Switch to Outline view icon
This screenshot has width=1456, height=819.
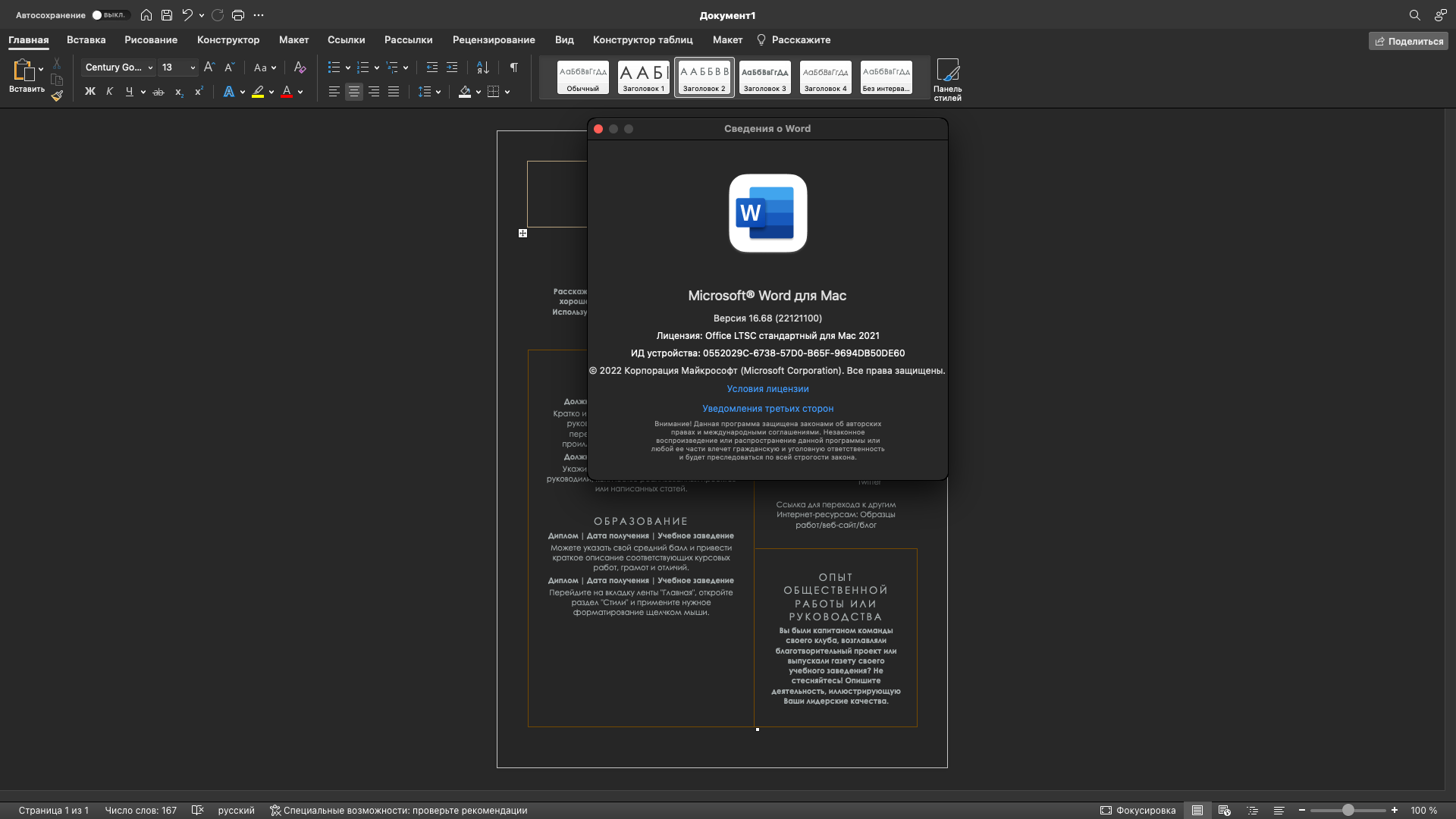(x=1252, y=810)
